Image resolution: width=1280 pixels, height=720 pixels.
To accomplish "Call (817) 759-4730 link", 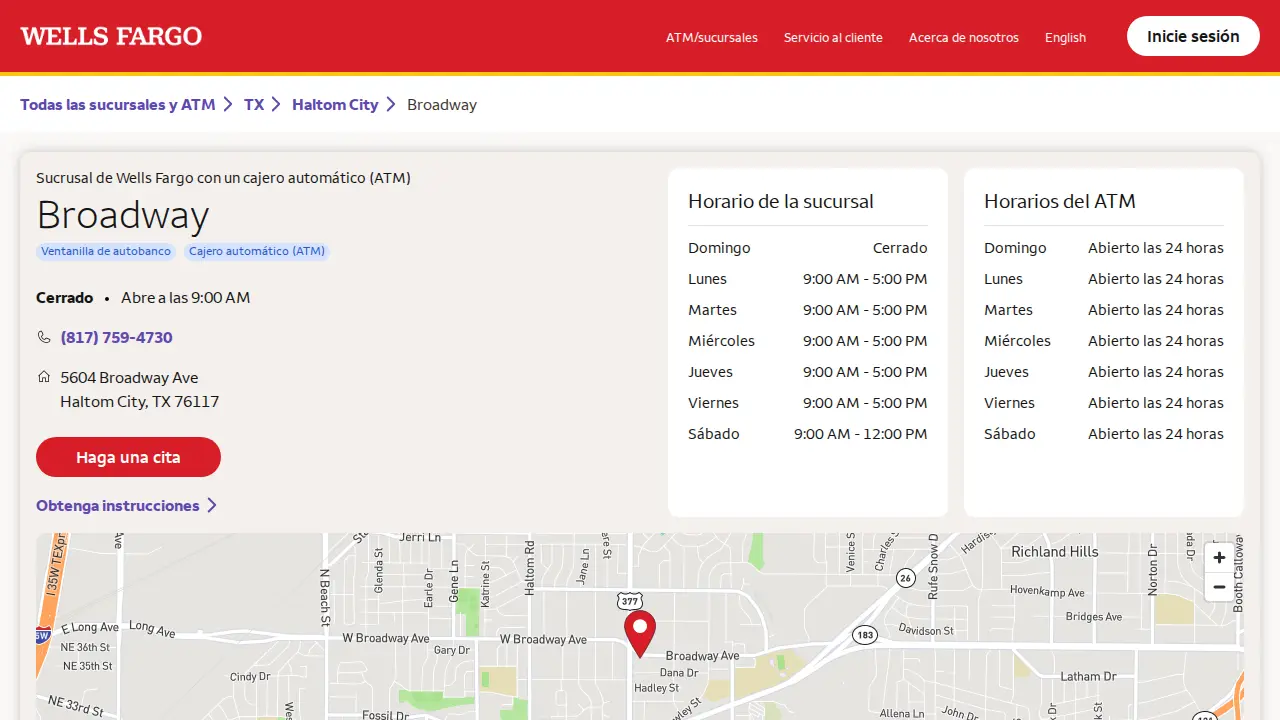I will pos(116,338).
